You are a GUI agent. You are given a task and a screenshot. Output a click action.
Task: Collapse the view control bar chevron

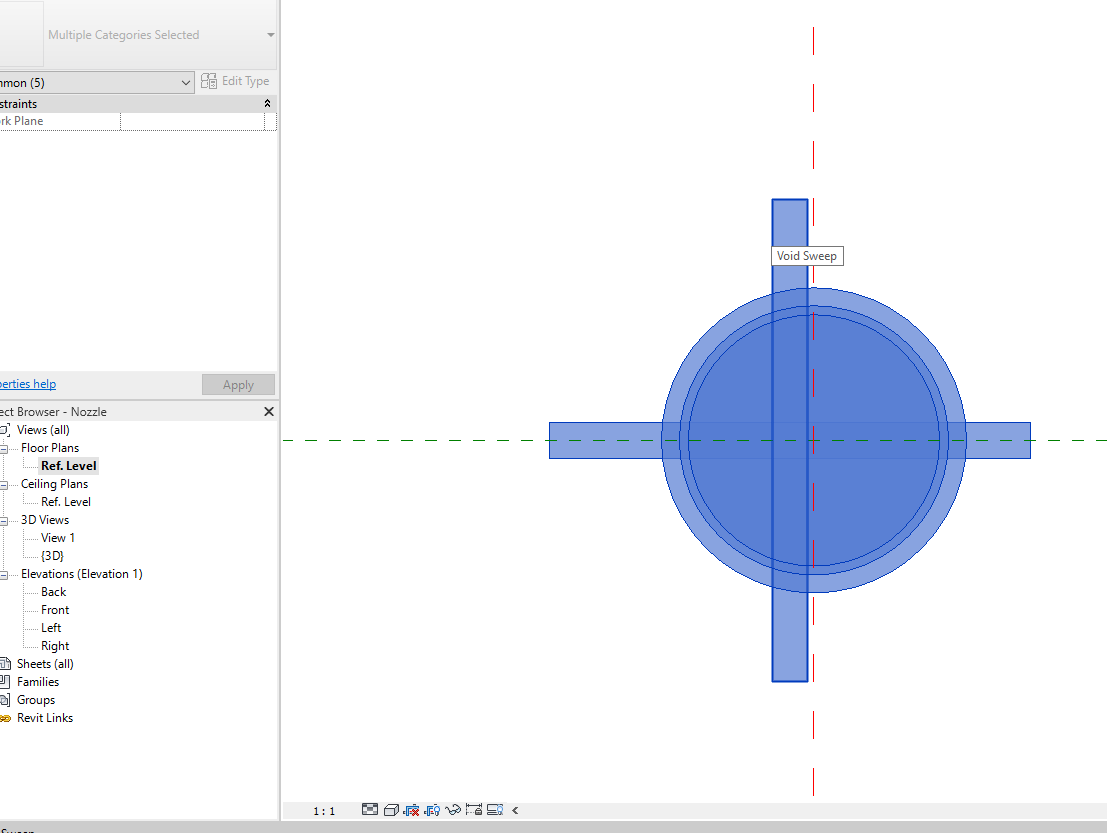point(515,810)
